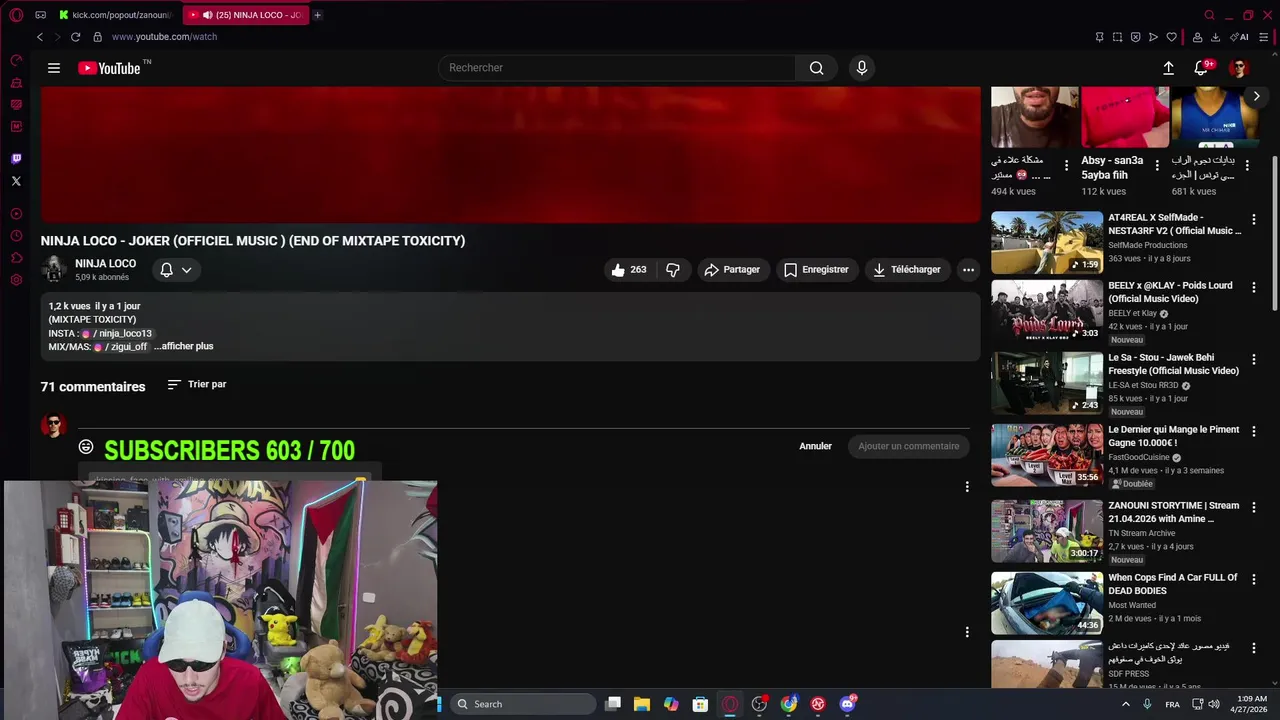The width and height of the screenshot is (1280, 720).
Task: Open options menu for ZANOUNI STORYTIME video
Action: click(x=1253, y=507)
